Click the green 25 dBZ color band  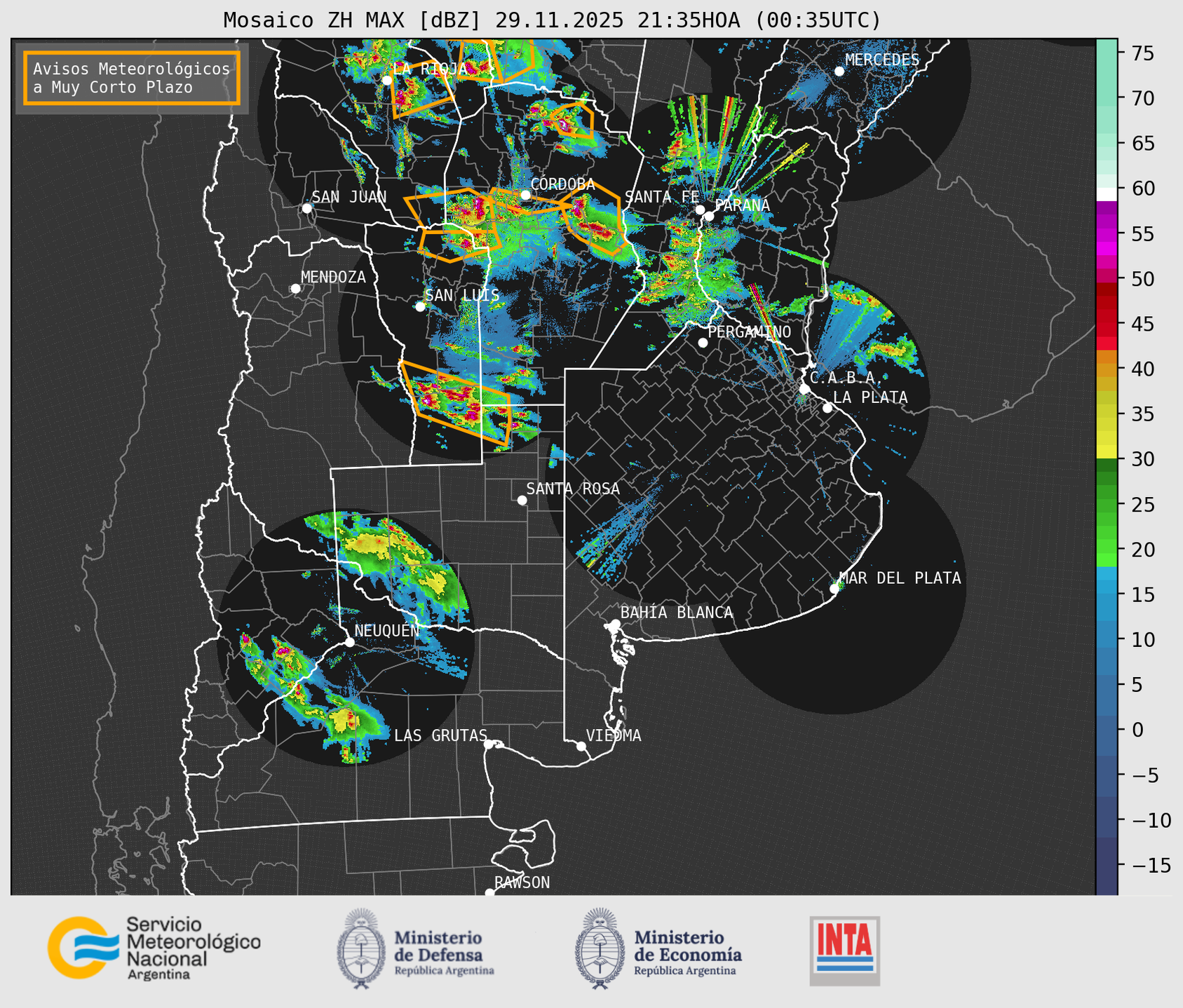(x=1107, y=504)
